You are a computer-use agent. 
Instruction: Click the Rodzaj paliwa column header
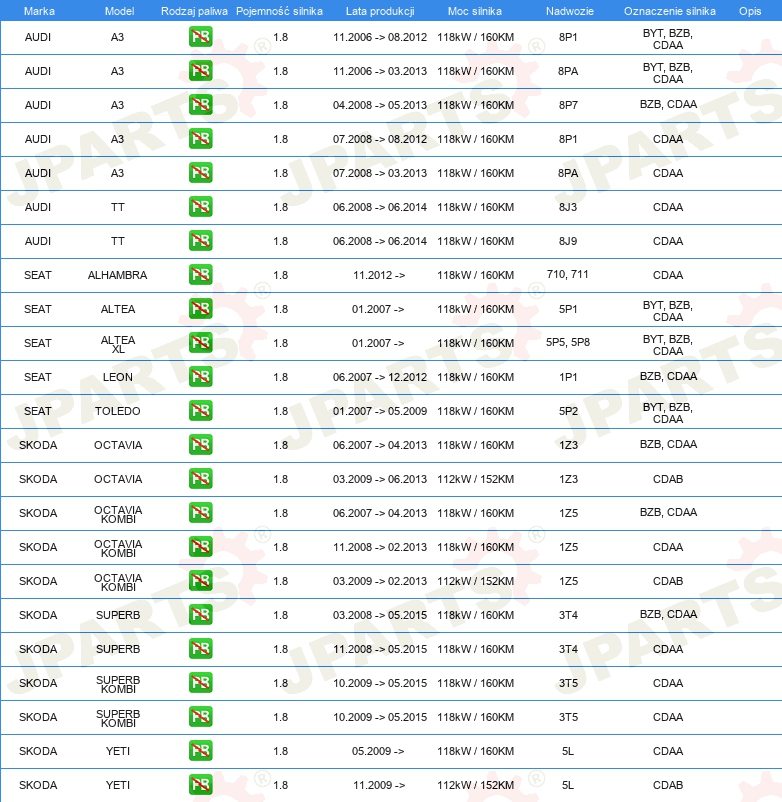click(194, 11)
